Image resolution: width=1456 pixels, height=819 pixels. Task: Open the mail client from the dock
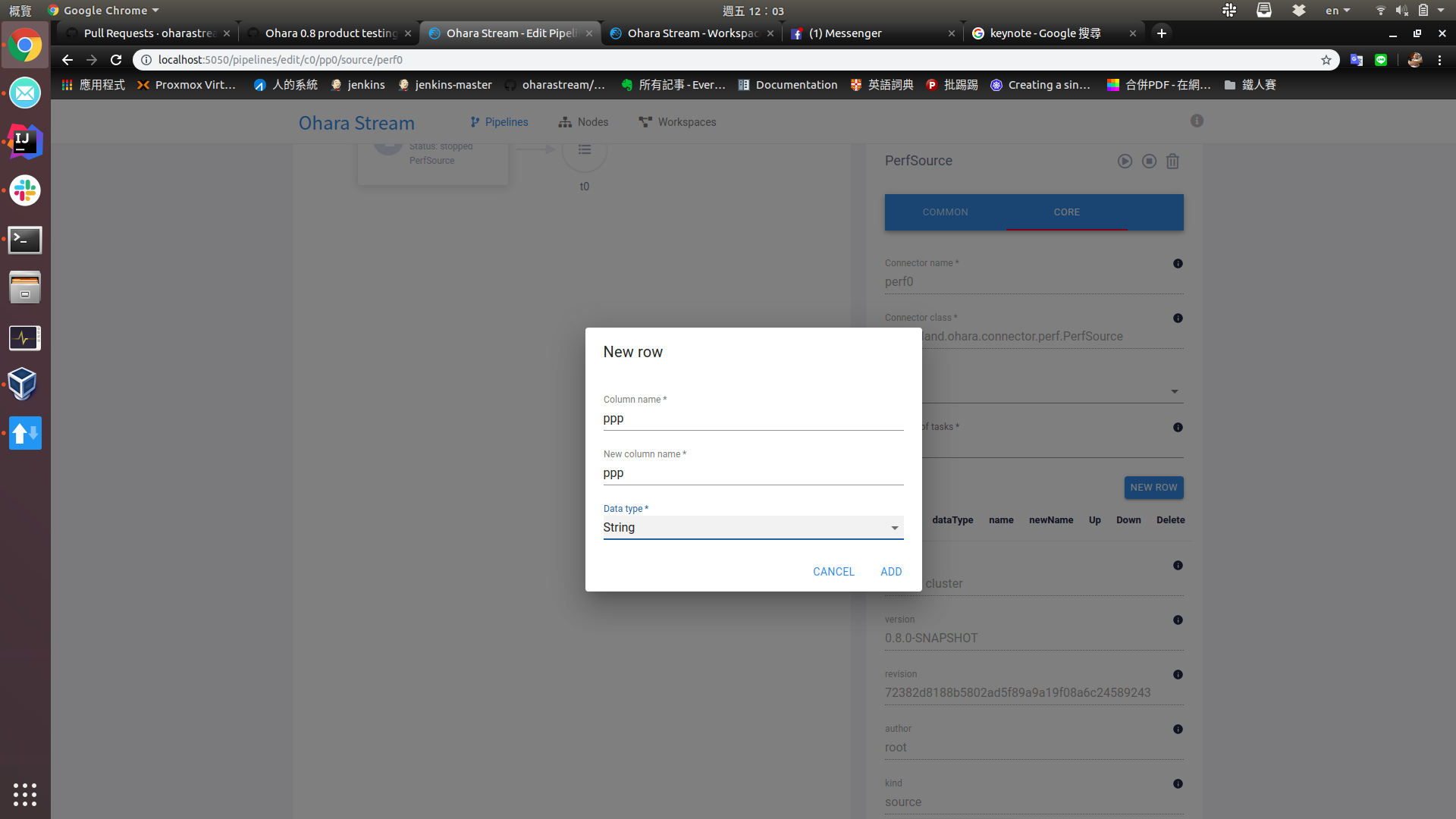point(25,93)
